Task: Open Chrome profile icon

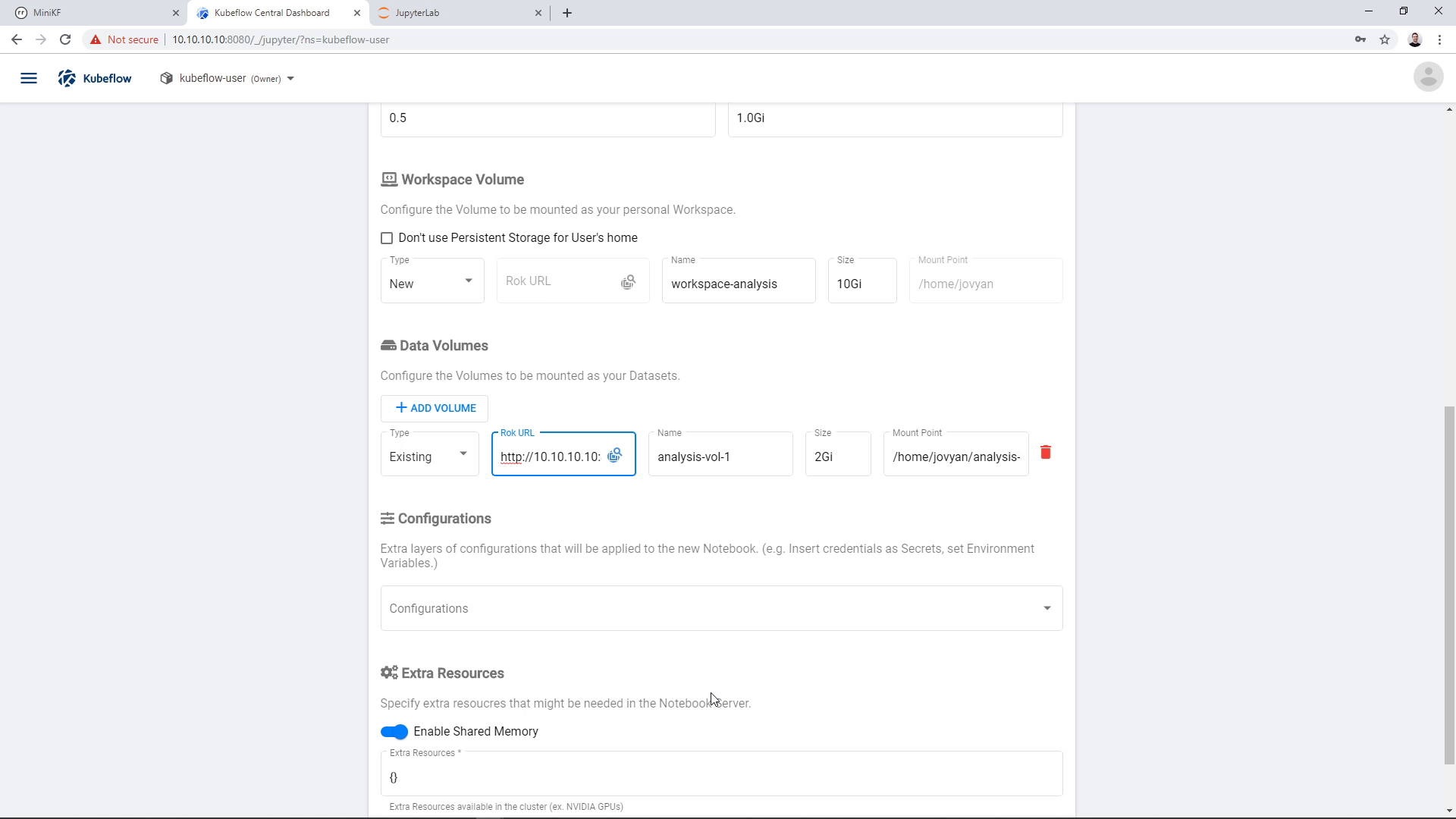Action: click(1415, 39)
